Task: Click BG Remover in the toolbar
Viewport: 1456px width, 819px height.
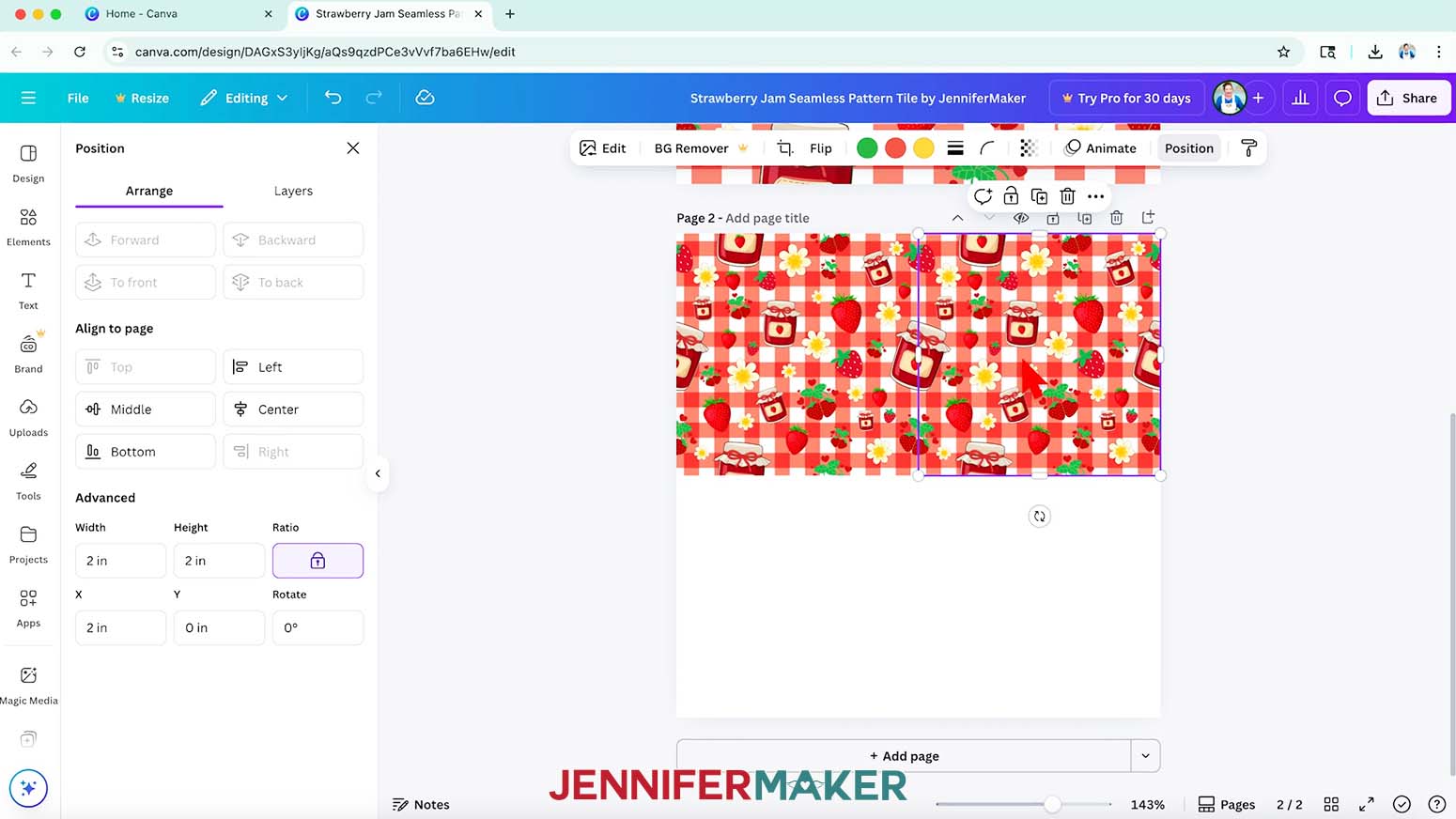Action: [702, 148]
